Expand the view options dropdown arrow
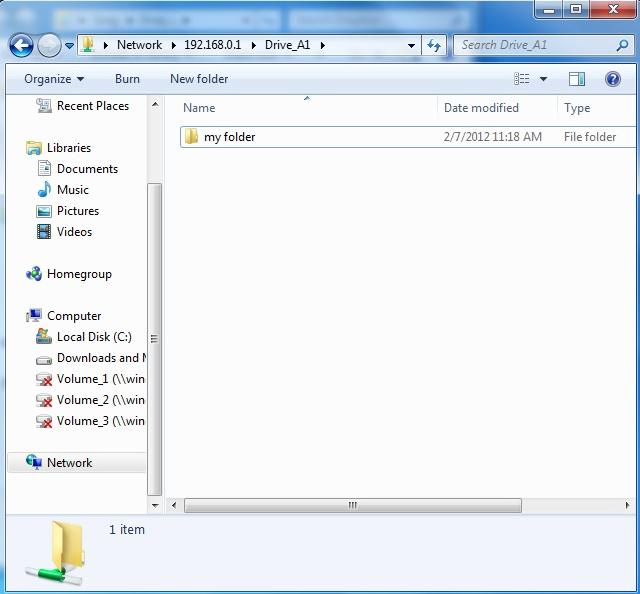This screenshot has height=594, width=640. [x=544, y=79]
